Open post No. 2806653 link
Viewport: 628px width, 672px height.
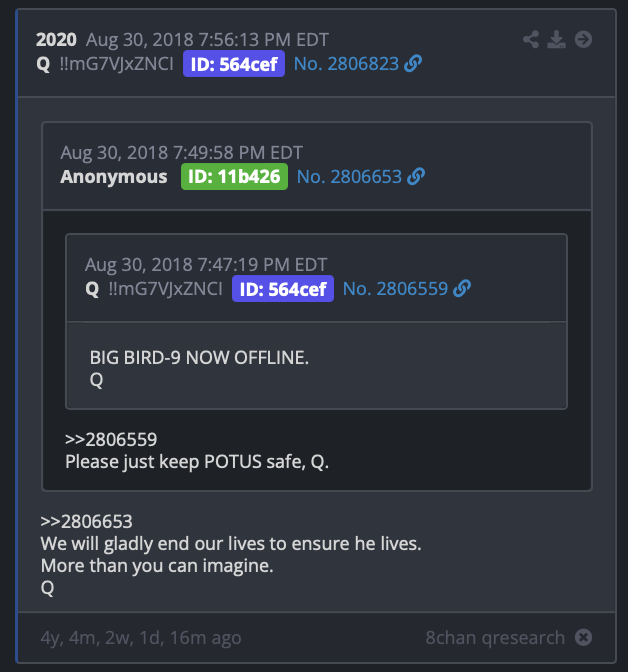(349, 177)
